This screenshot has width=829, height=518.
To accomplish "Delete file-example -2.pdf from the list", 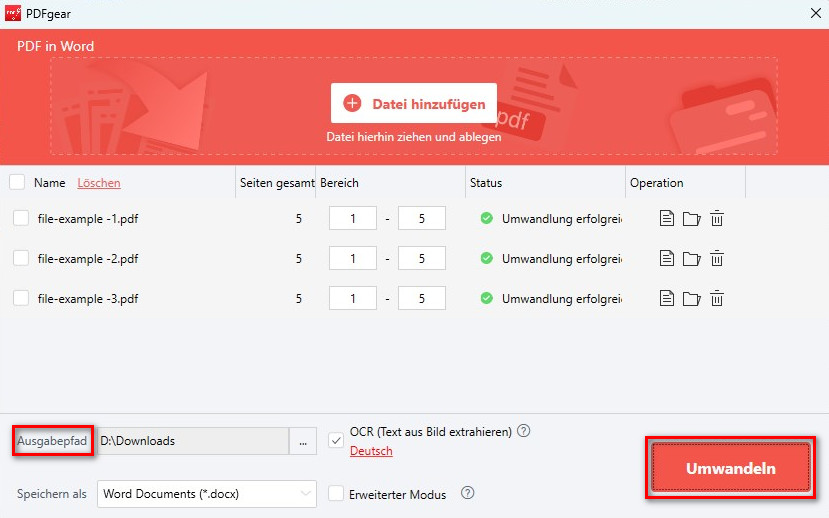I will [x=716, y=258].
